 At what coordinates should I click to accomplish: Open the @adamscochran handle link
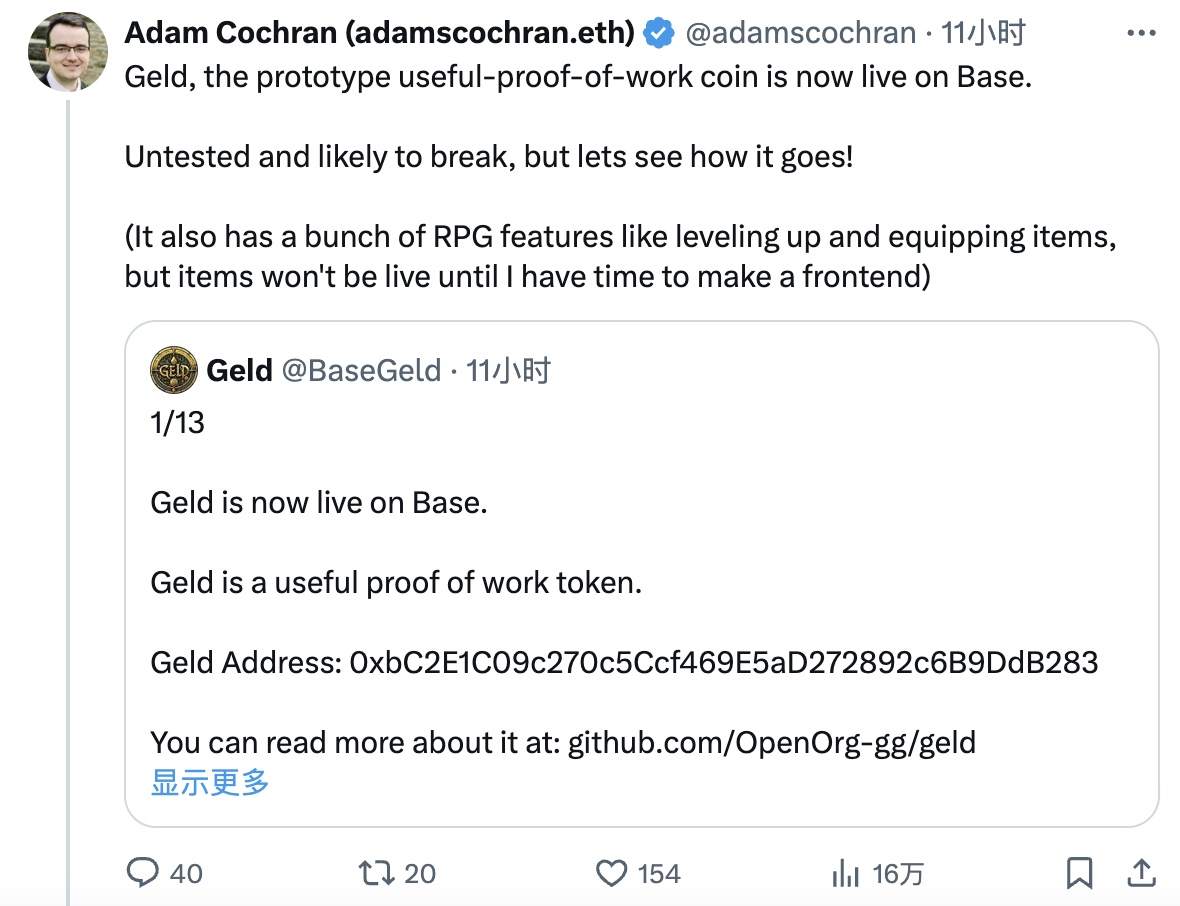point(800,33)
